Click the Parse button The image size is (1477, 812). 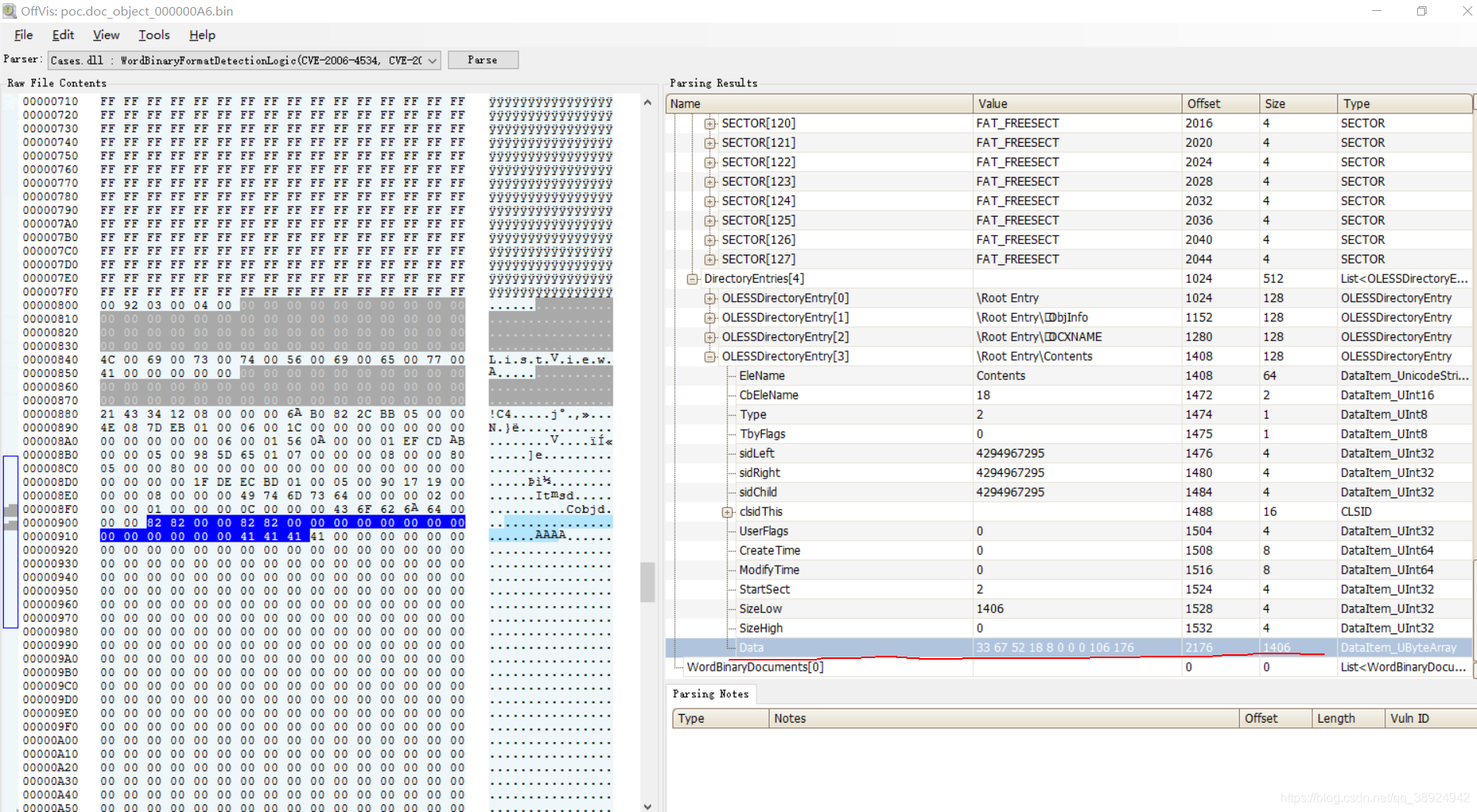click(483, 60)
